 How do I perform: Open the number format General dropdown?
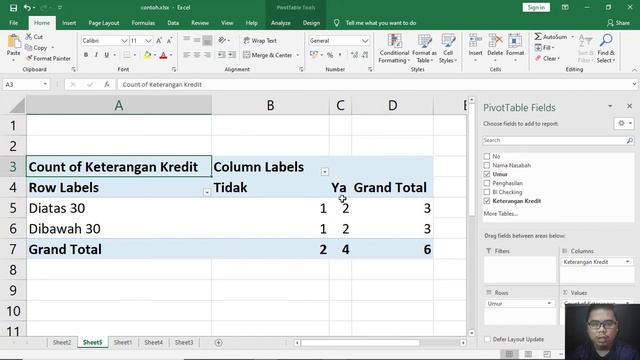(x=365, y=41)
